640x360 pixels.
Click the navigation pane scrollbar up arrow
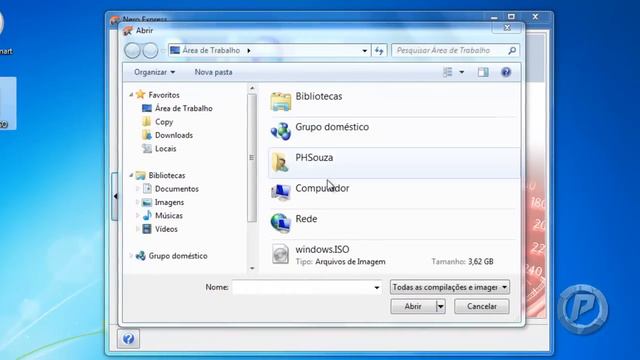(x=252, y=88)
